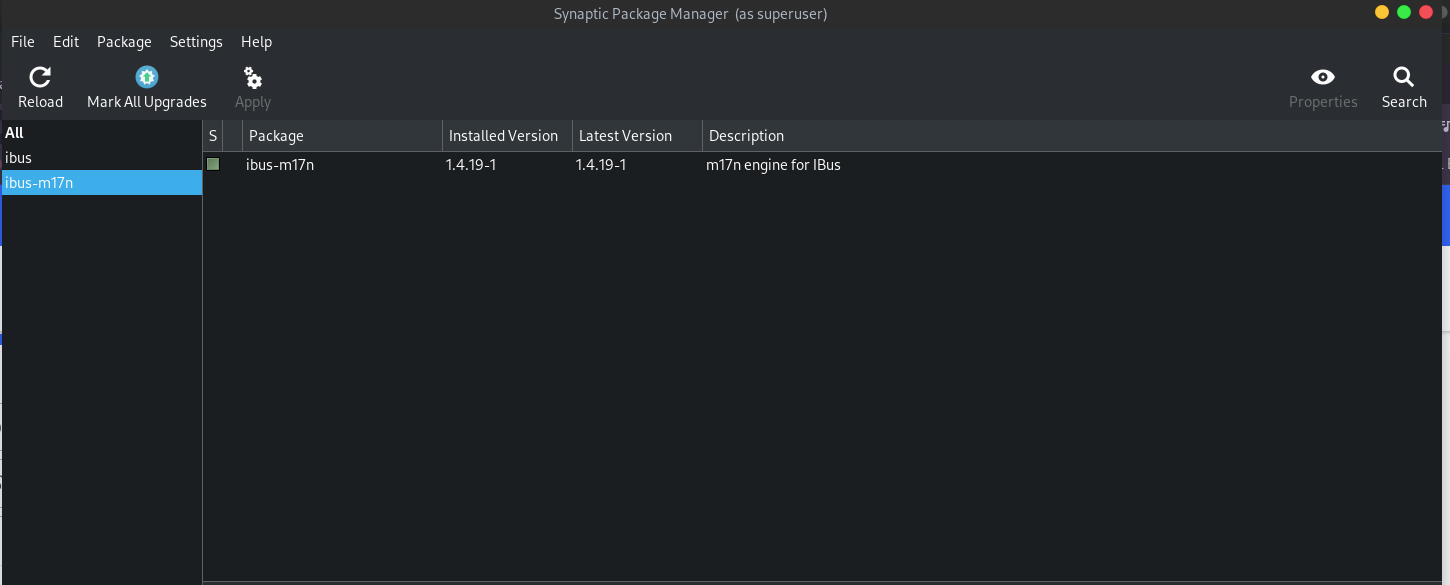Select ibus-m17n in the sidebar list
The image size is (1450, 585).
[x=102, y=183]
